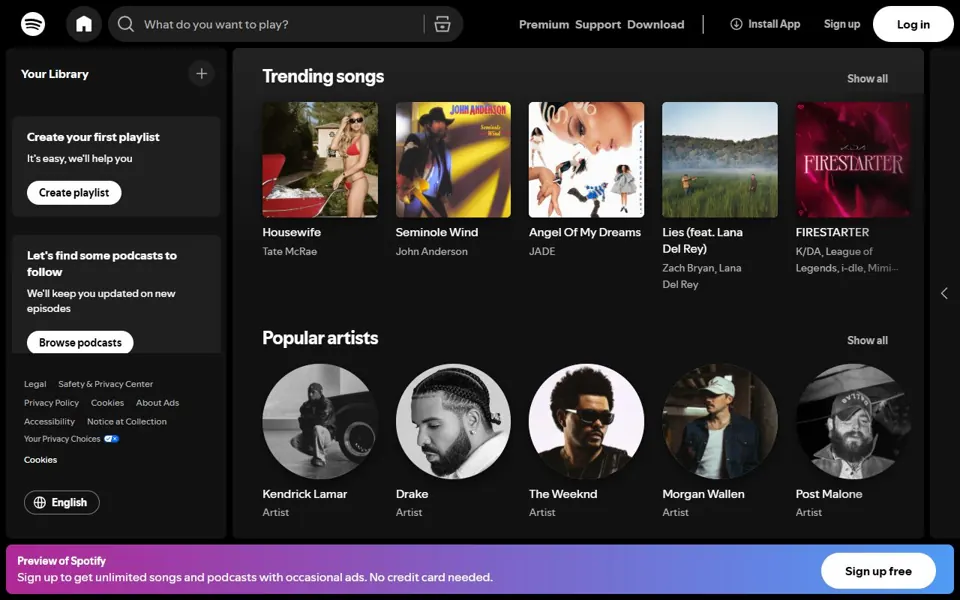Click the JADE artist name
Screen dimensions: 960x600
pos(542,251)
